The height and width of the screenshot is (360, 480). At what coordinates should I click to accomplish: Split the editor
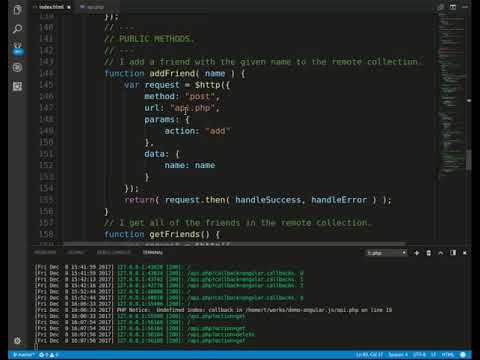coord(453,7)
